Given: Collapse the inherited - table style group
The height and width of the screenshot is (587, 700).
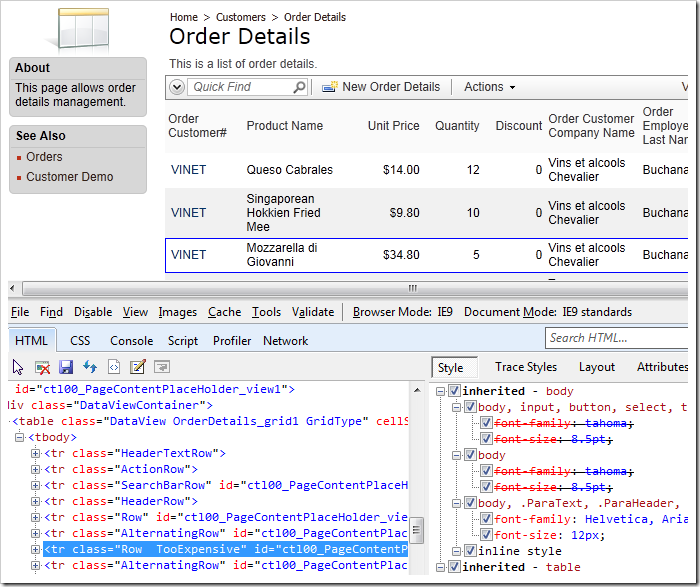Looking at the screenshot, I should tap(441, 567).
